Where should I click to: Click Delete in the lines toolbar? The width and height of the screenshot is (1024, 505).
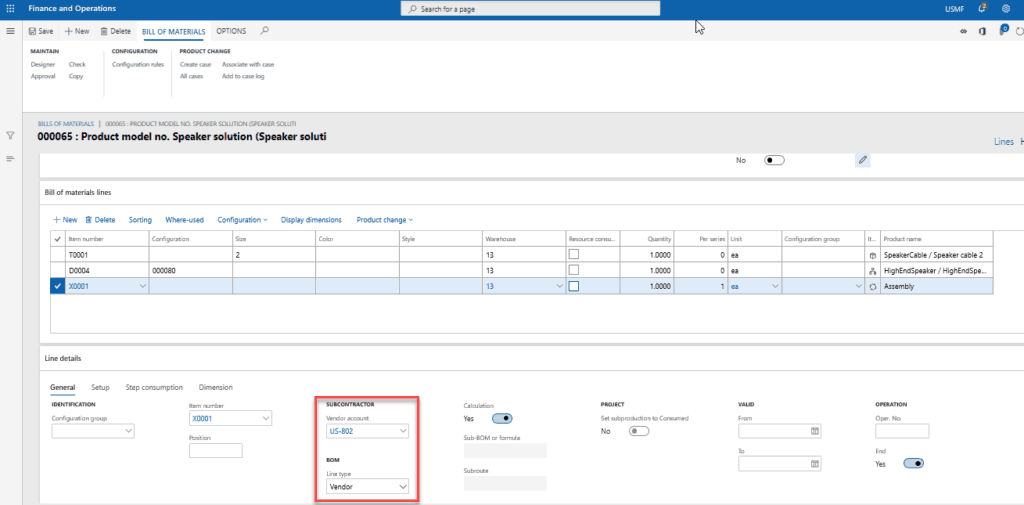click(x=101, y=220)
